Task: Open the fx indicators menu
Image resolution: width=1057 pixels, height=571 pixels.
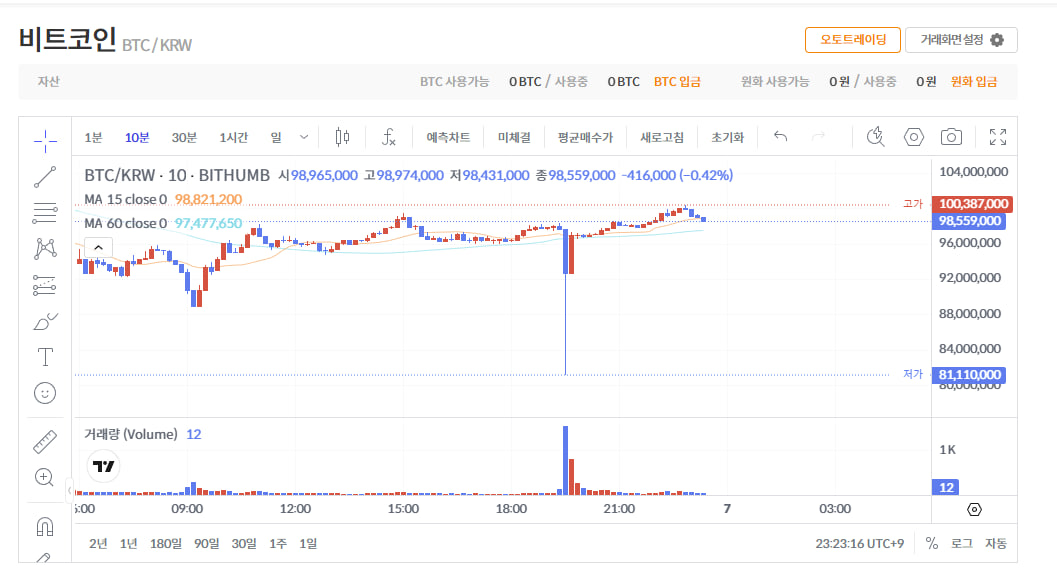Action: (x=388, y=138)
